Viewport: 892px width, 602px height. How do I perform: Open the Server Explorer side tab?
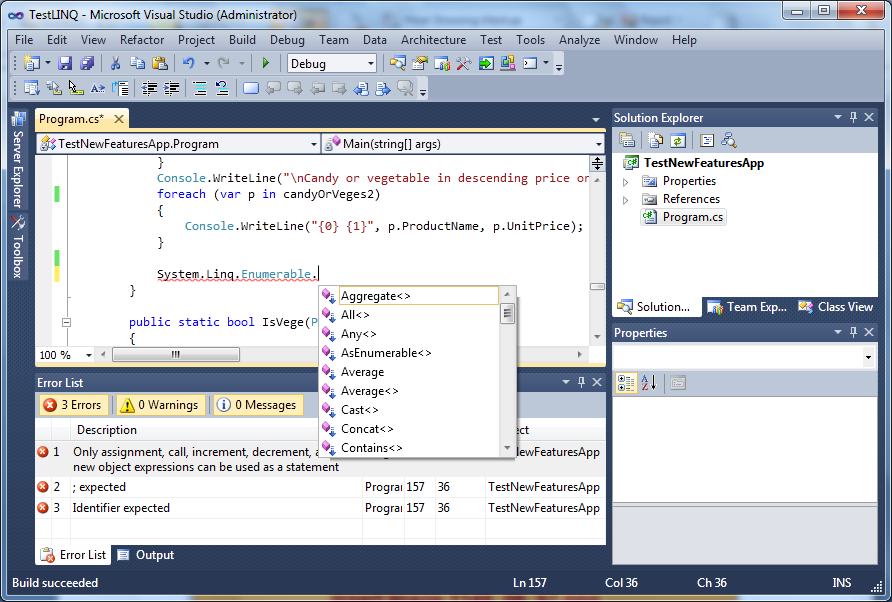point(18,160)
